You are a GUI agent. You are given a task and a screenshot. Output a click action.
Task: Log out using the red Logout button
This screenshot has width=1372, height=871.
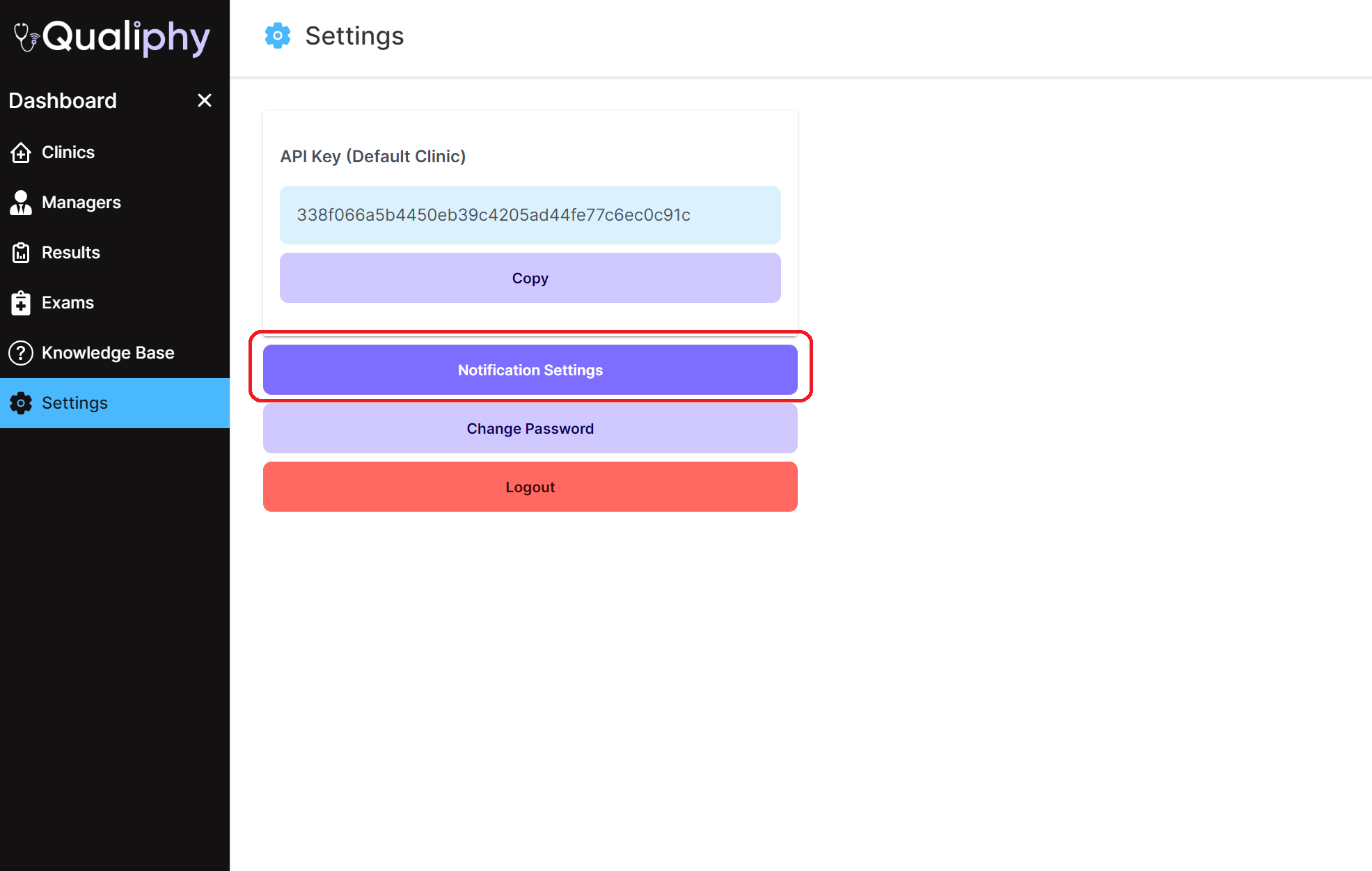[x=530, y=487]
